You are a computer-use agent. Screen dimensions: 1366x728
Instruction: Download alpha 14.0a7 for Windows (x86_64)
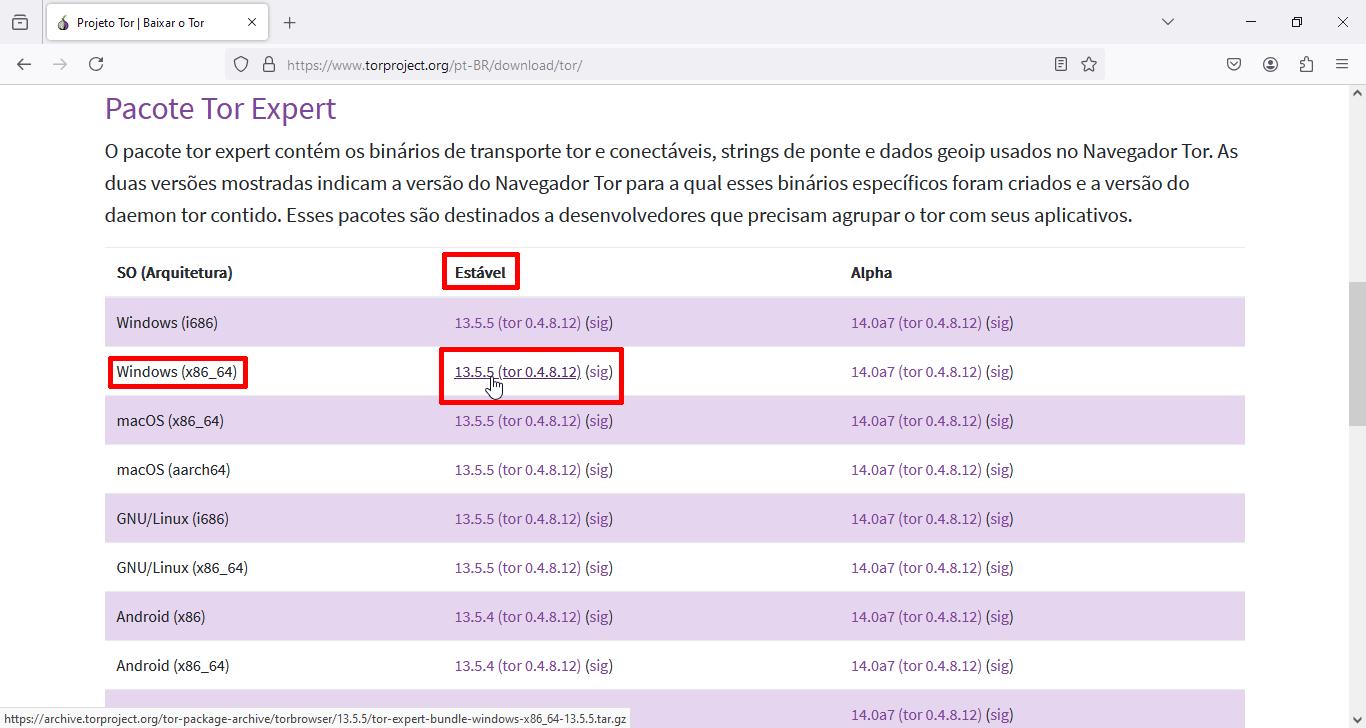pos(916,372)
